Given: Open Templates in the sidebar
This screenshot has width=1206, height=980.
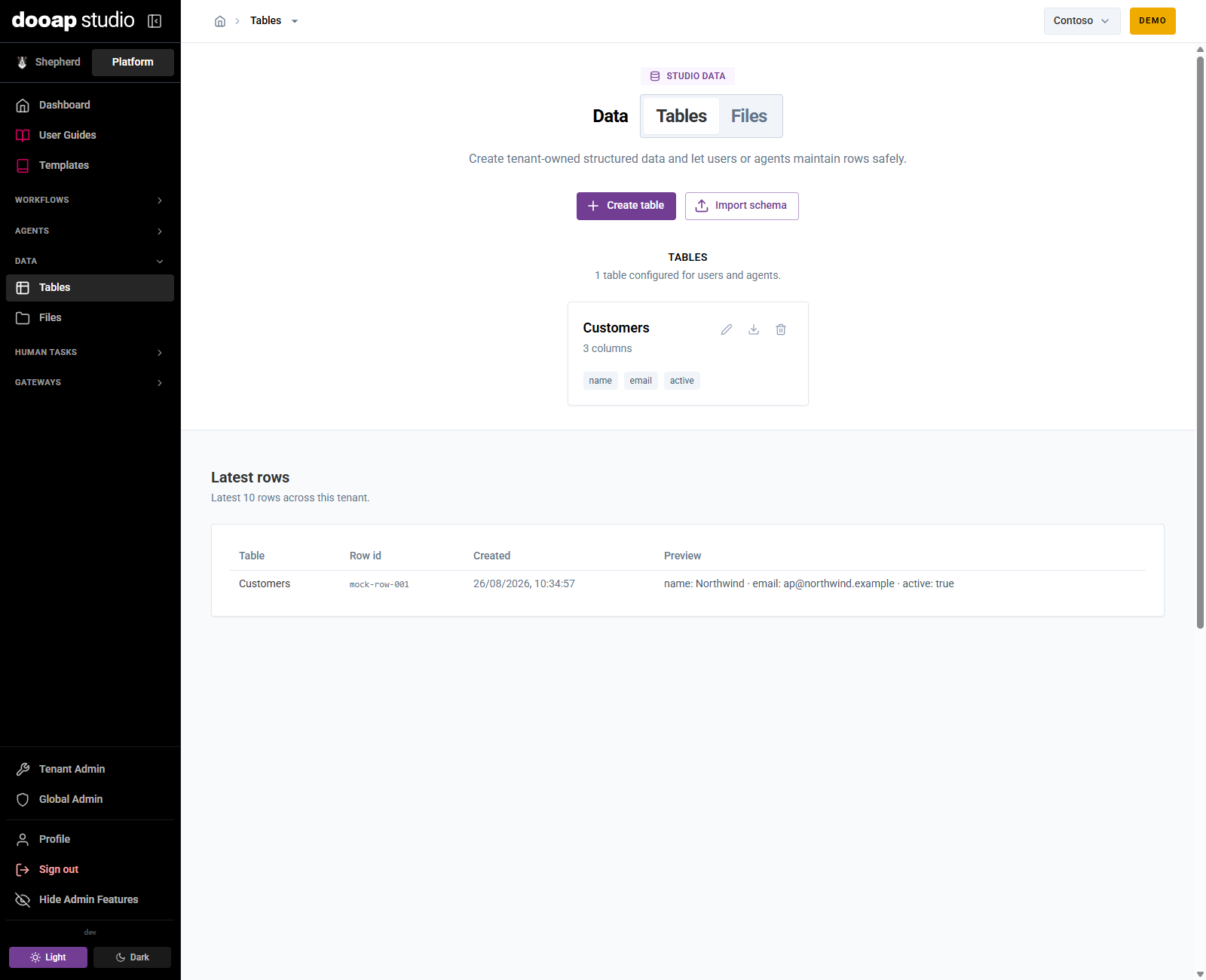Looking at the screenshot, I should [90, 165].
